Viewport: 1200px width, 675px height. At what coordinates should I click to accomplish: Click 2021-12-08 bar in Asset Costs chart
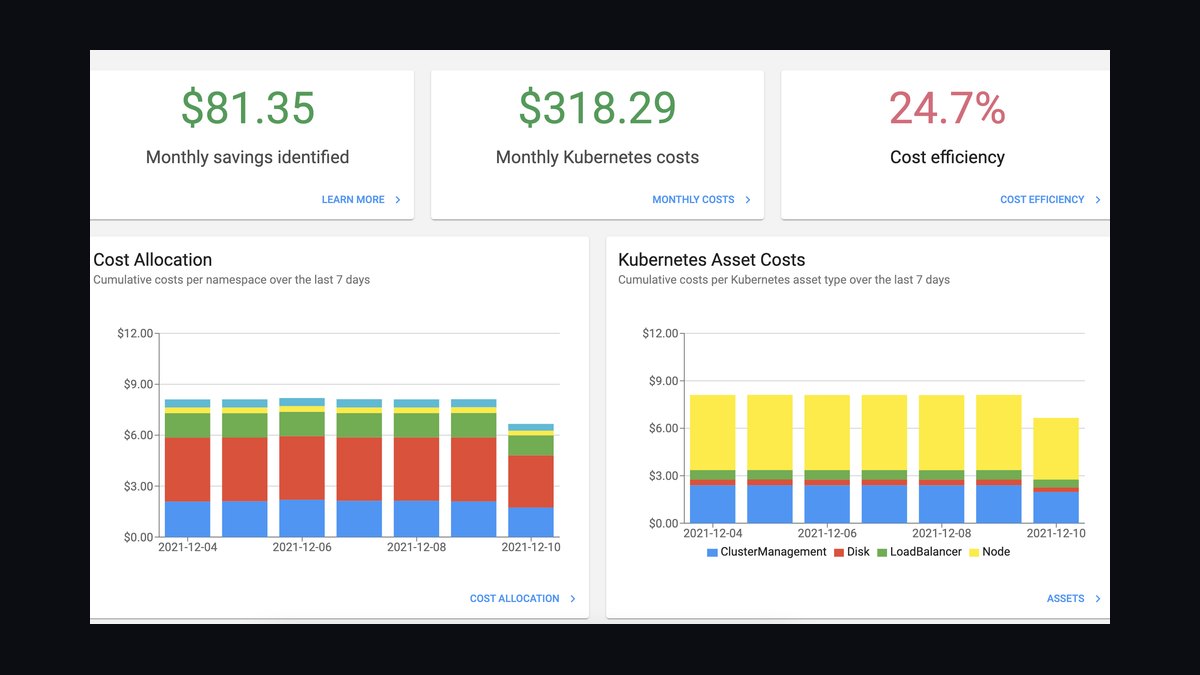tap(941, 459)
